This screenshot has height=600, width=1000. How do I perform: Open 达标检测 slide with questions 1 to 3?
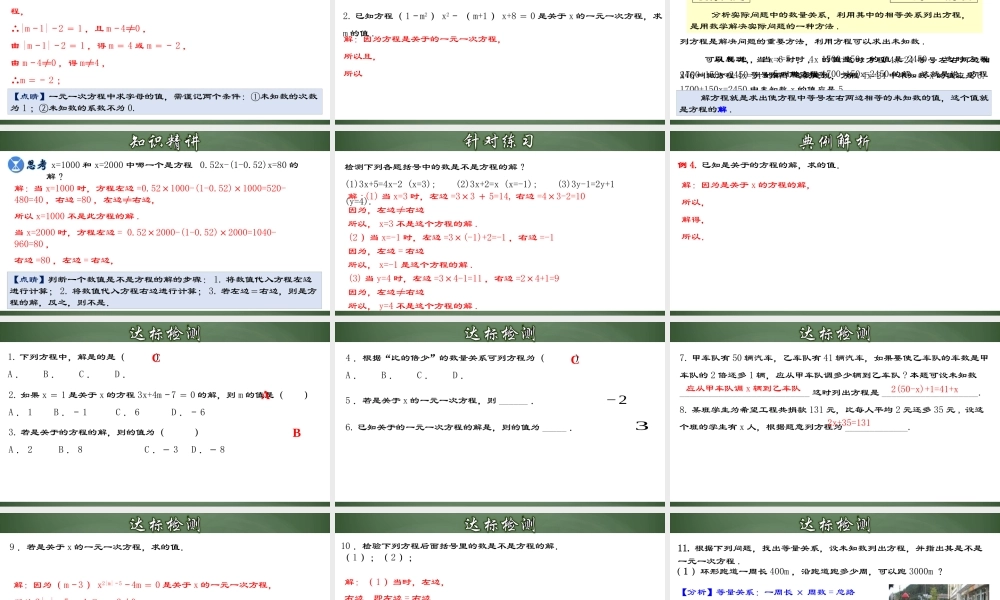[x=165, y=414]
